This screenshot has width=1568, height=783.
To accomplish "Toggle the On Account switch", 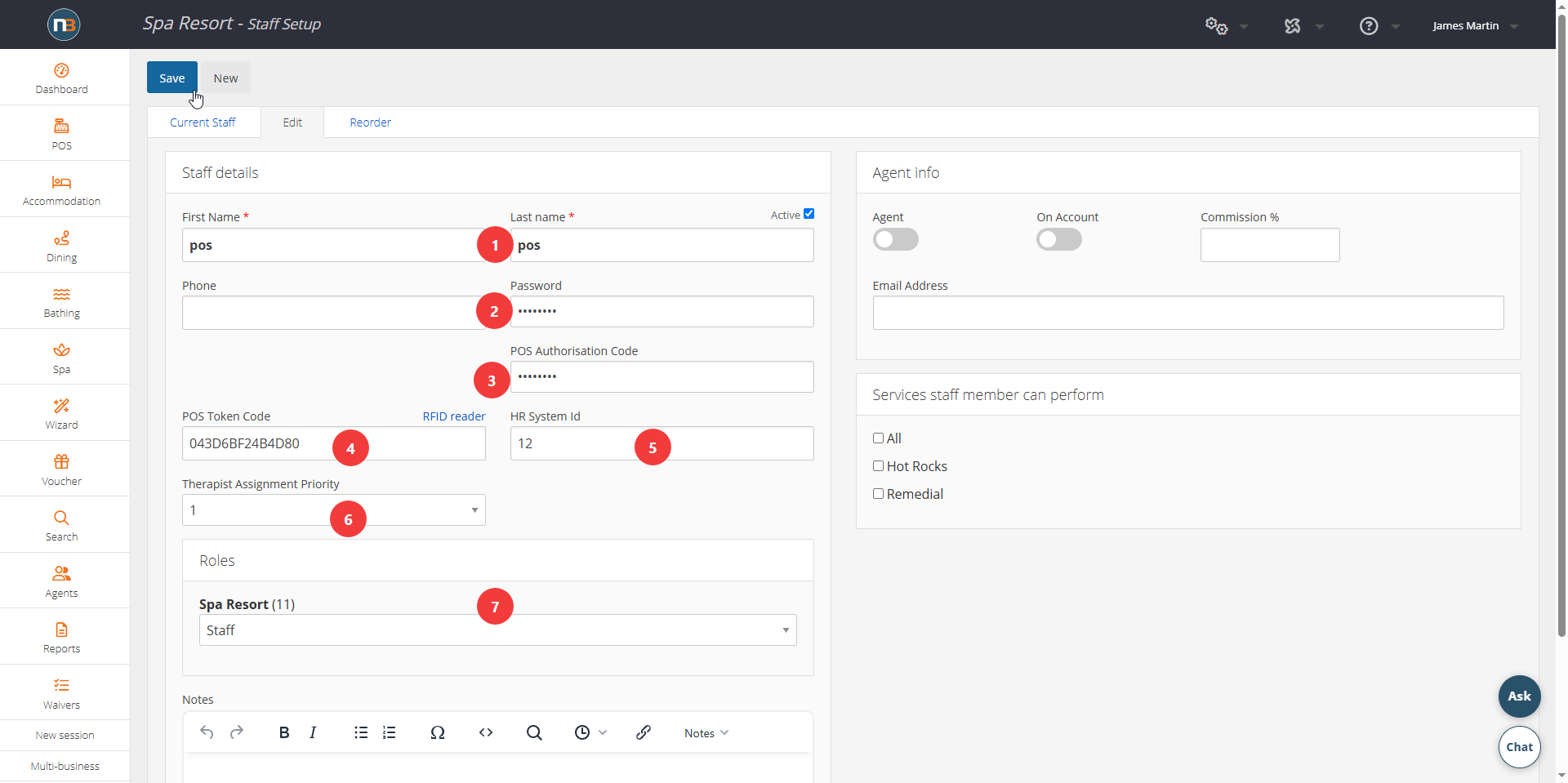I will (1059, 239).
